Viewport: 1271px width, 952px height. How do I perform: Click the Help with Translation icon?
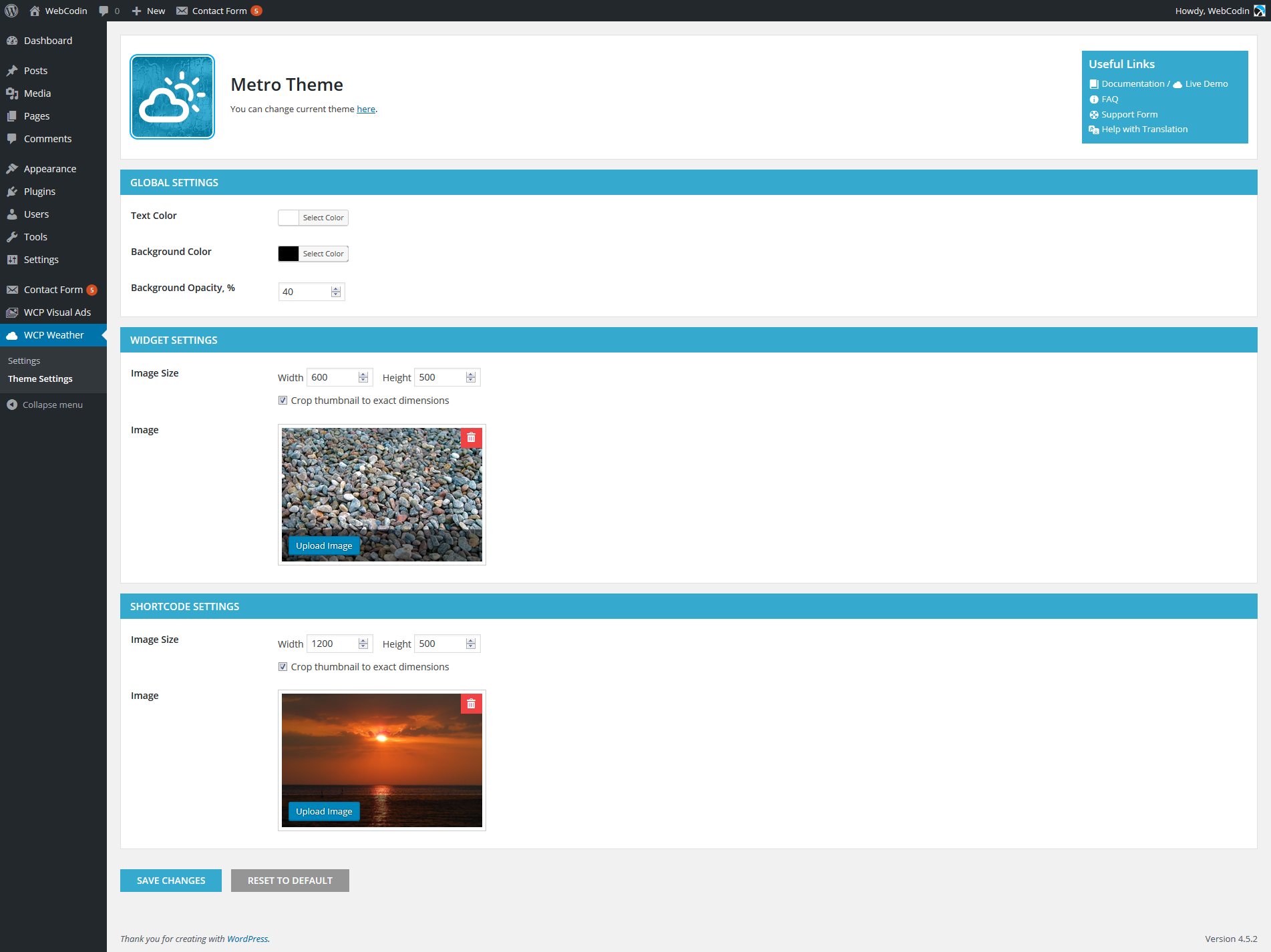[1094, 130]
